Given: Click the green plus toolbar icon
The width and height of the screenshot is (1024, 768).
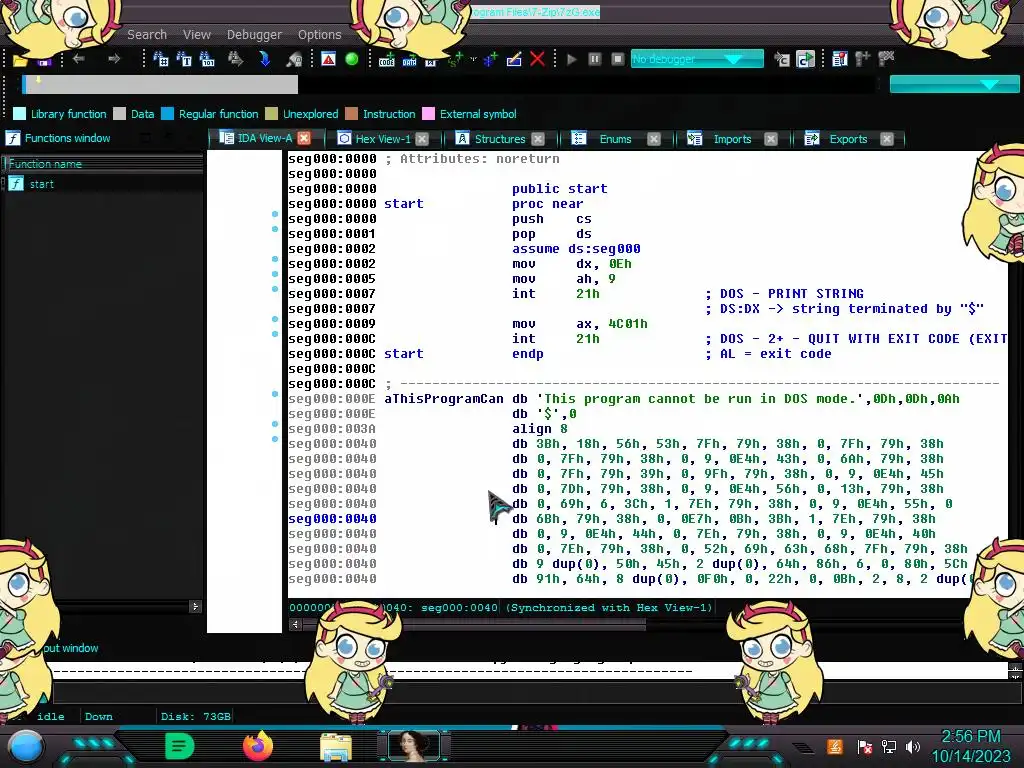Looking at the screenshot, I should [x=455, y=59].
